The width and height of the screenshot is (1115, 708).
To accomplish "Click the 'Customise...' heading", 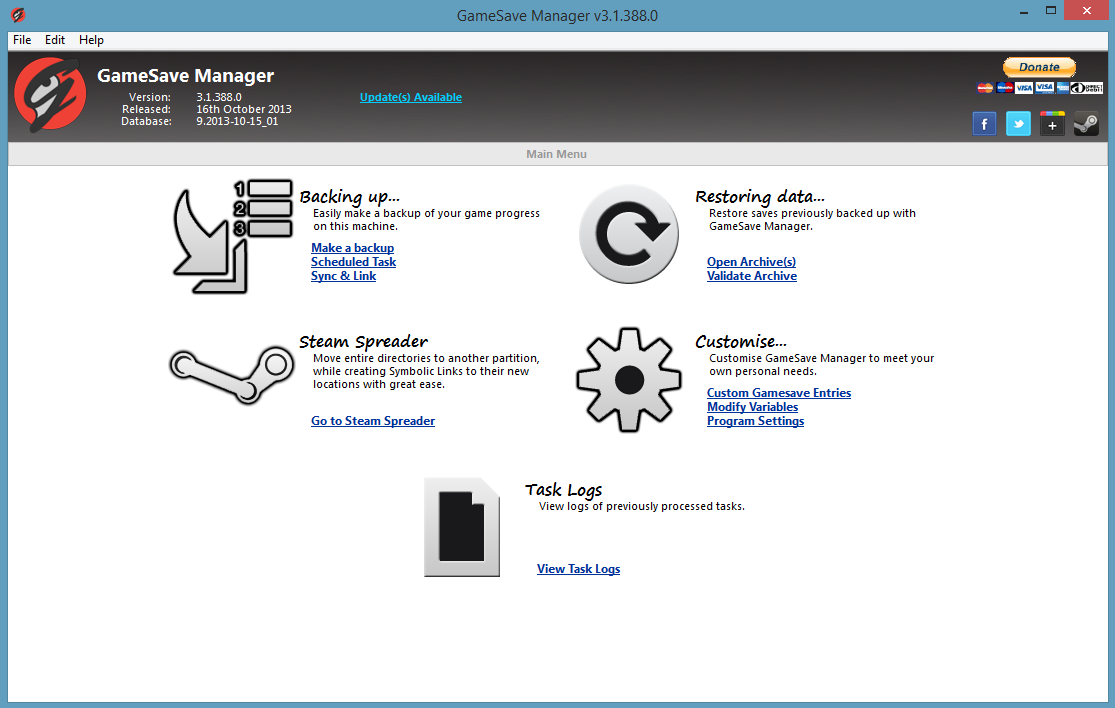I will tap(740, 342).
